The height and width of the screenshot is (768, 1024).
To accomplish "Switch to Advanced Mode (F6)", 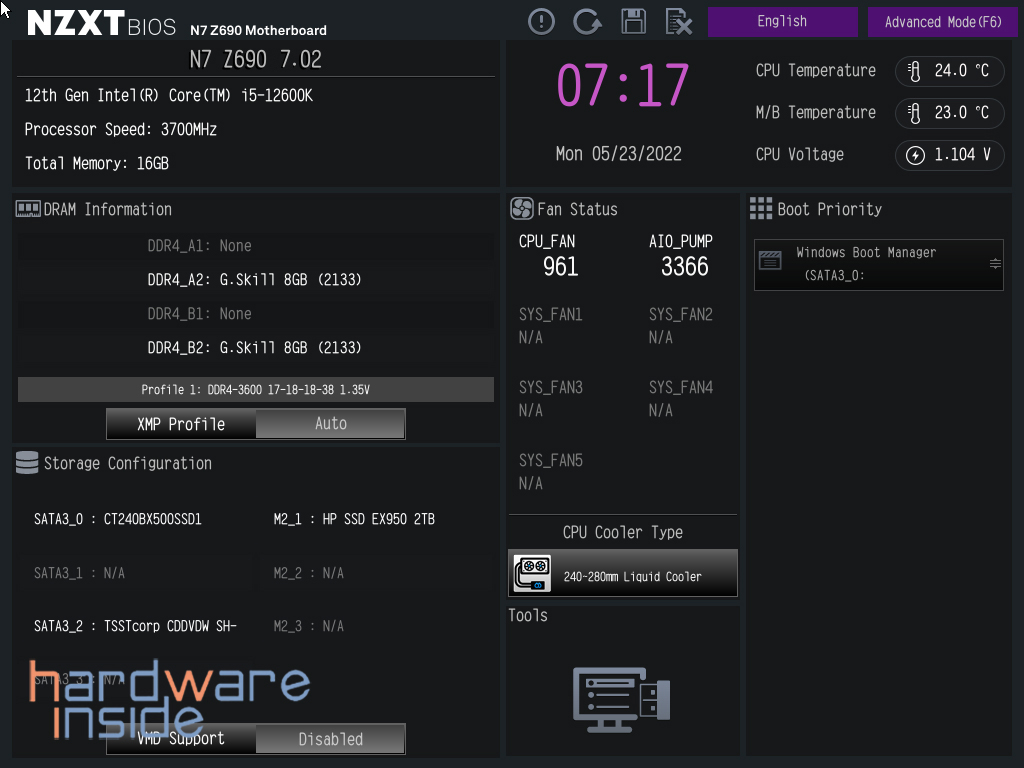I will tap(942, 21).
